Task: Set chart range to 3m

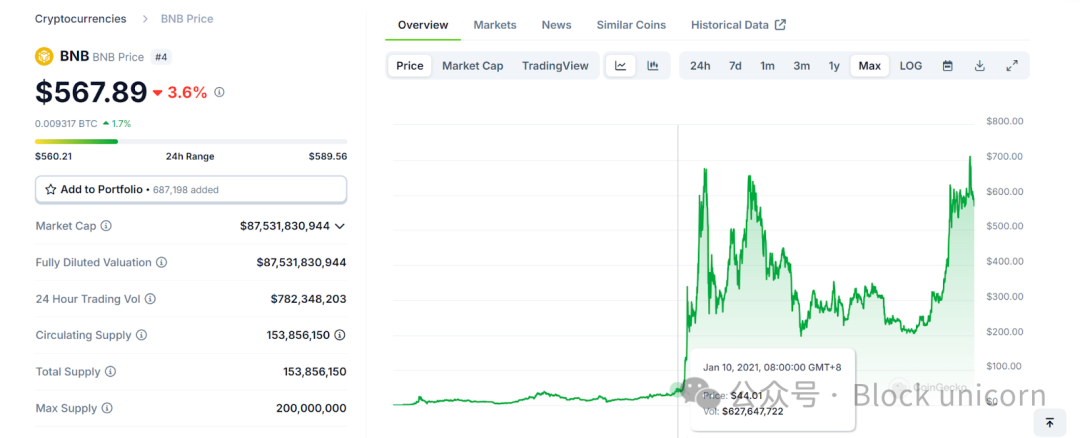Action: click(801, 65)
